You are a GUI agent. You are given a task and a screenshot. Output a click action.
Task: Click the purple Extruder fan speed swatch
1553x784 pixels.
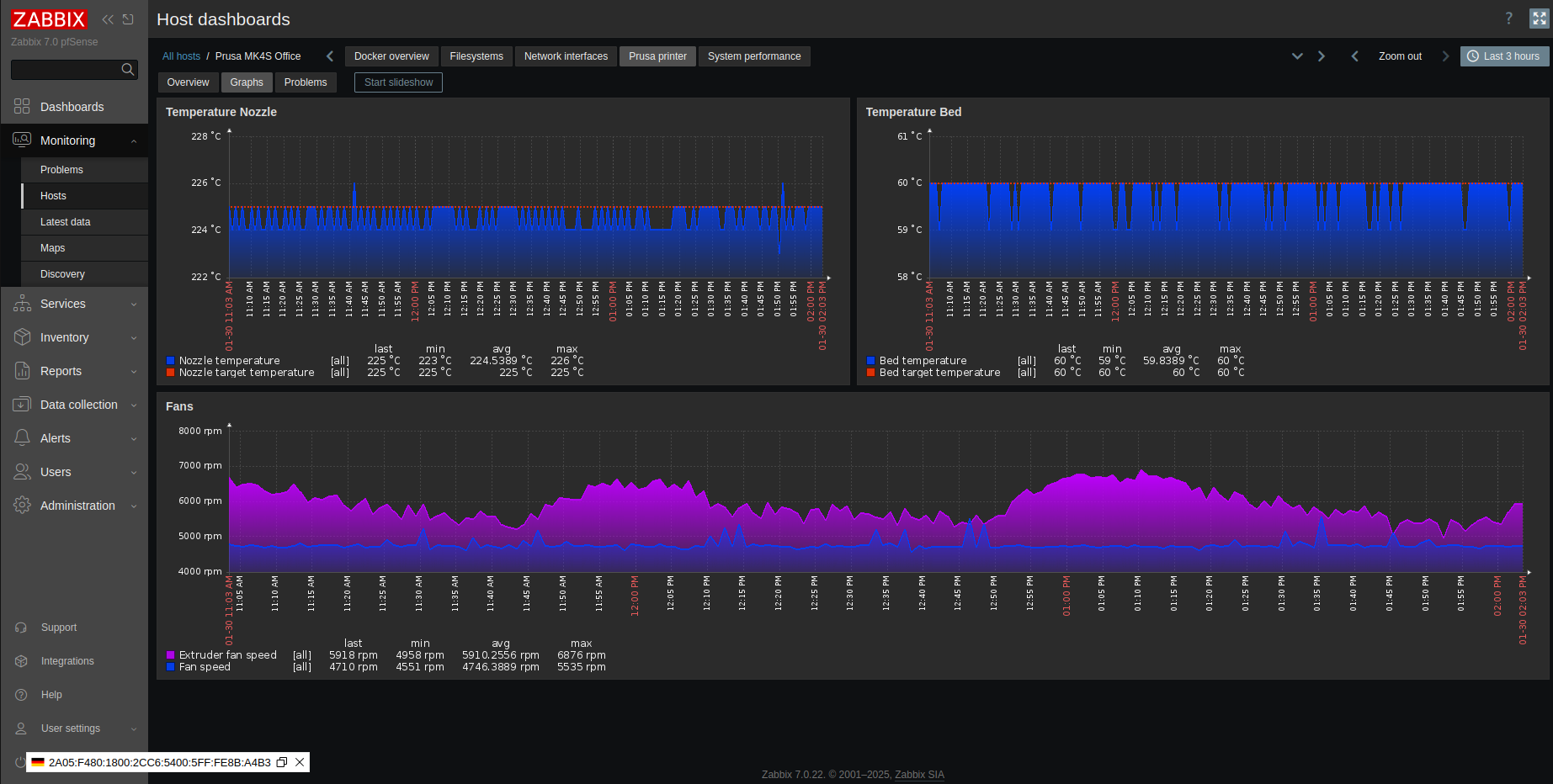(x=171, y=655)
